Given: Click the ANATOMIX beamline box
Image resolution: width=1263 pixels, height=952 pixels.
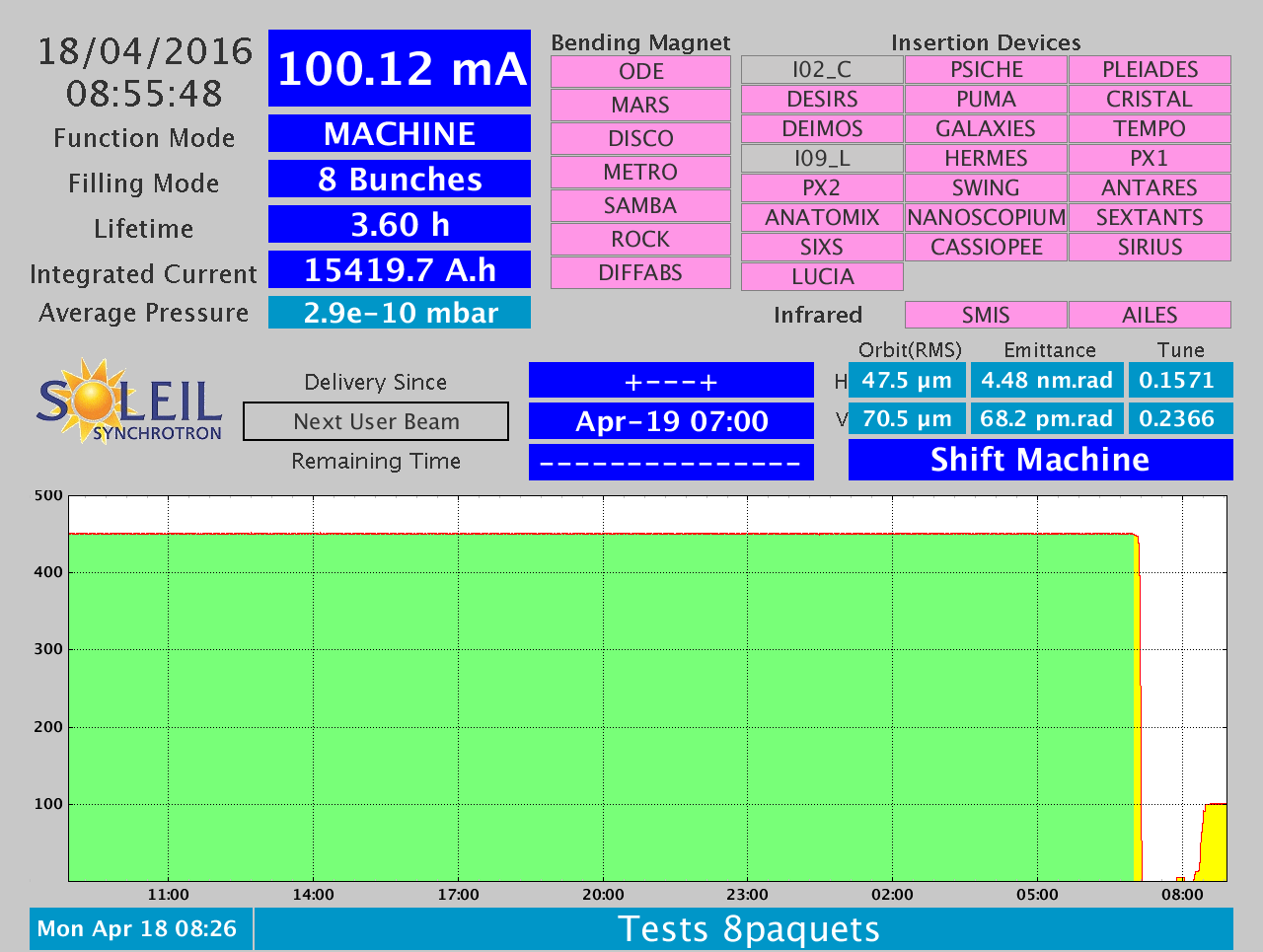Looking at the screenshot, I should coord(822,218).
